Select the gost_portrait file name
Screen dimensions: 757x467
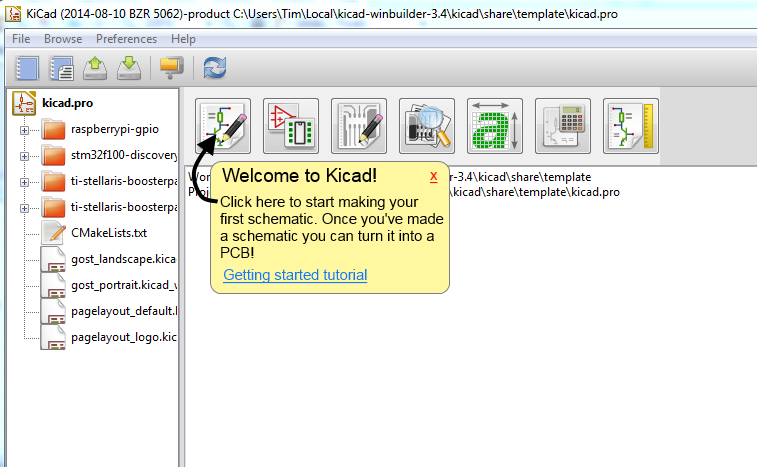click(x=124, y=285)
